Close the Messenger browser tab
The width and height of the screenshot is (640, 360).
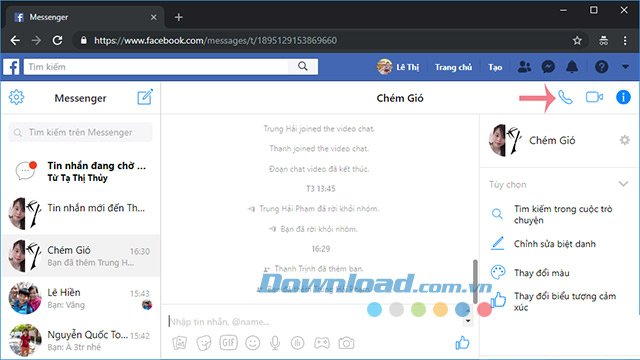pyautogui.click(x=153, y=17)
